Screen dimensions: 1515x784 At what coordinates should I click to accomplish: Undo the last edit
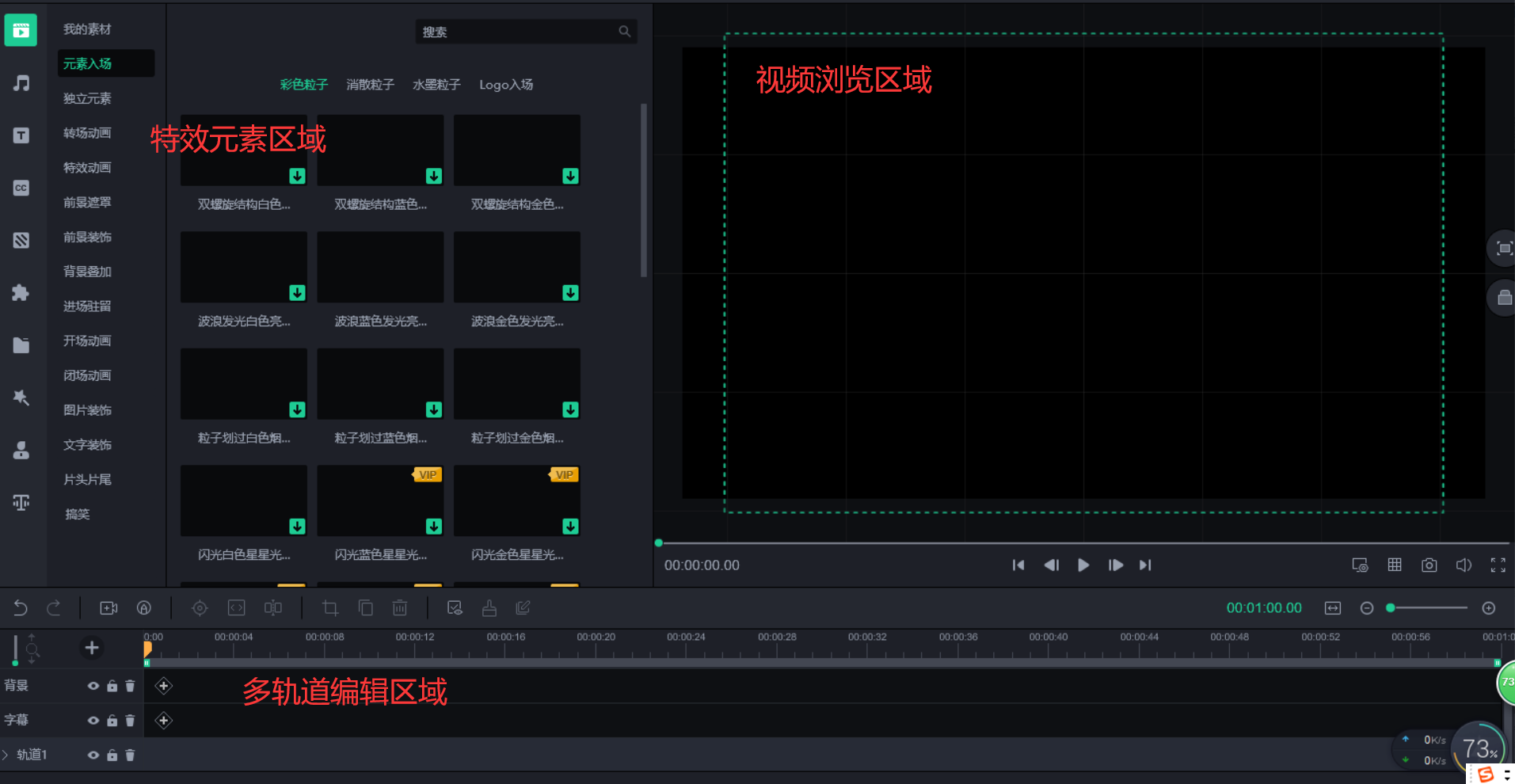coord(21,608)
